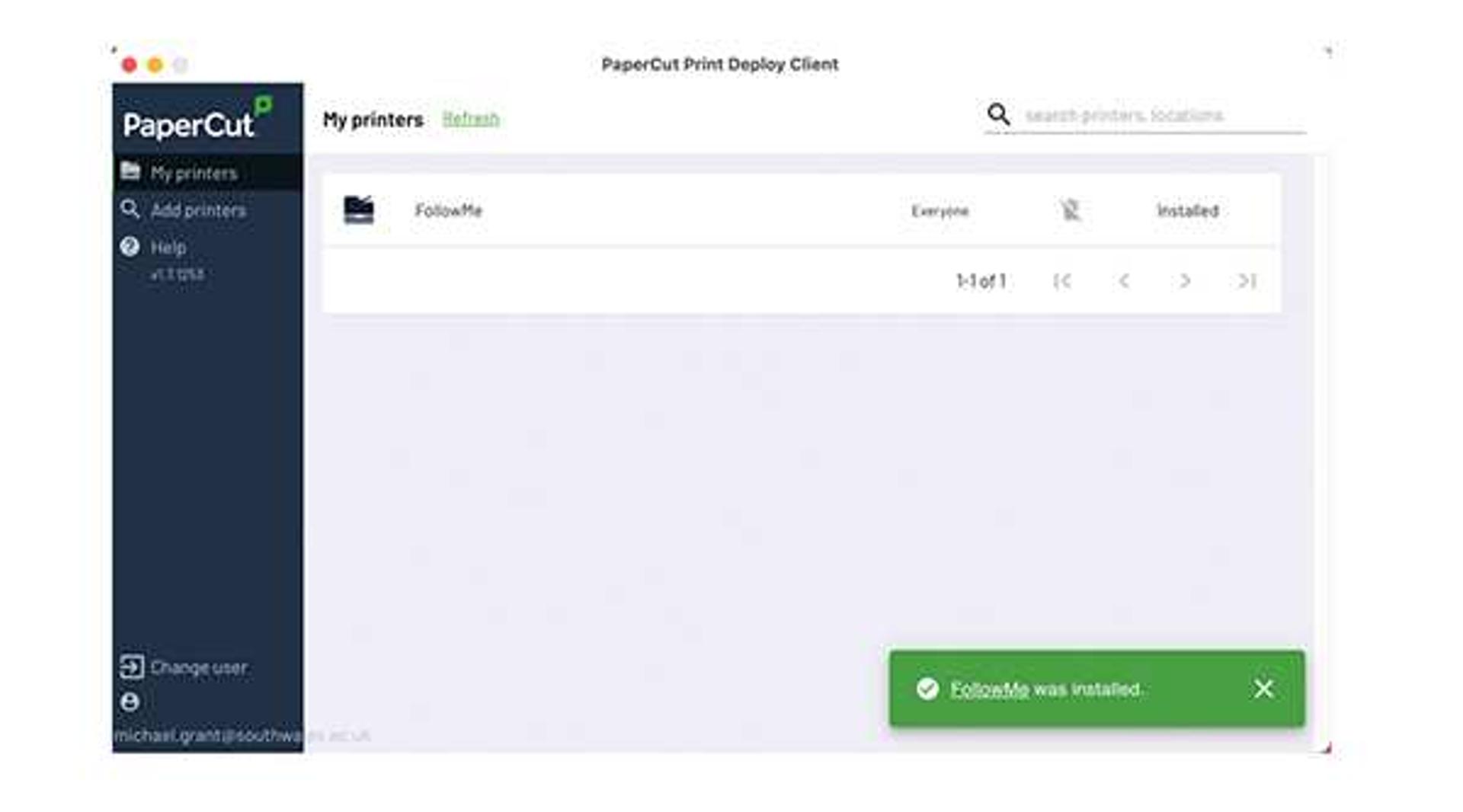This screenshot has height=812, width=1463.
Task: Go to the next page of printers
Action: click(x=1185, y=281)
